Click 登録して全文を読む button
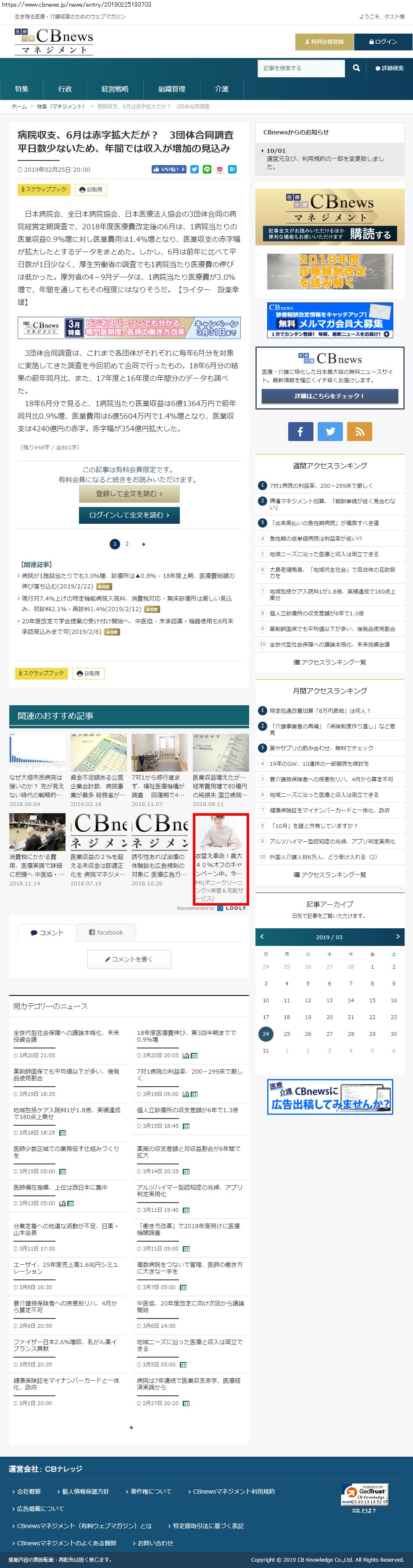The height and width of the screenshot is (1568, 413). pyautogui.click(x=129, y=494)
